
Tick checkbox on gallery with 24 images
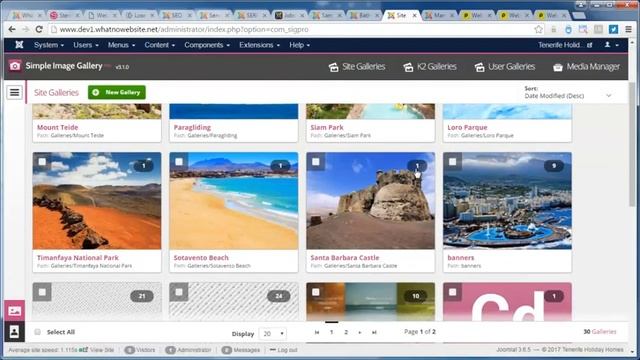click(179, 292)
